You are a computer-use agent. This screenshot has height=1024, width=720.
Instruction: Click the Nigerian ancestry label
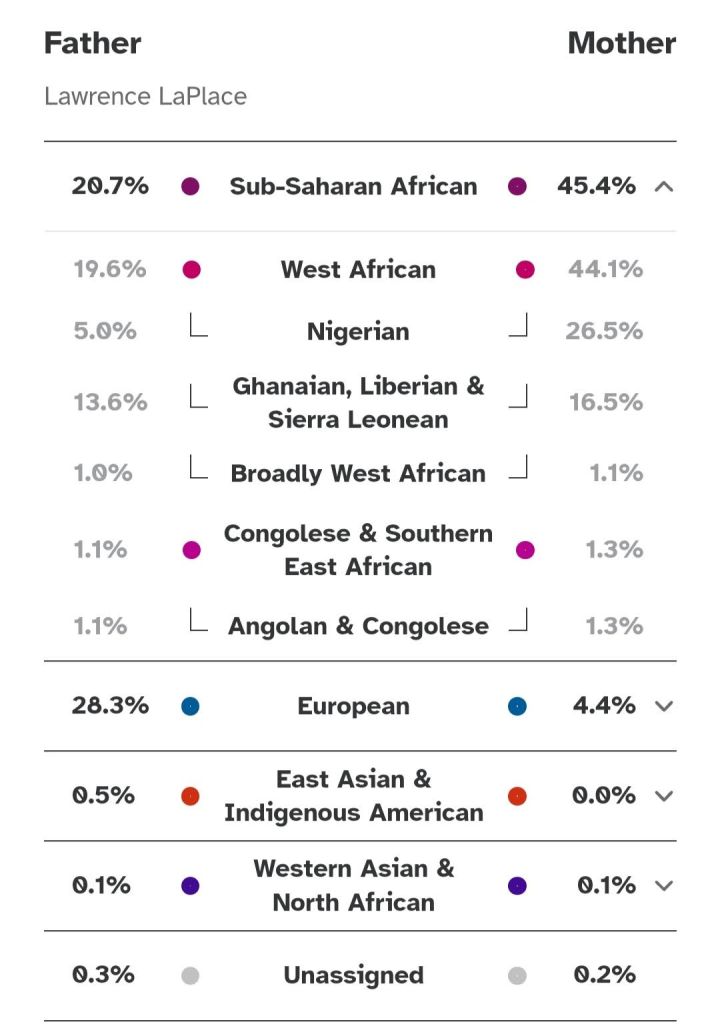click(x=358, y=332)
